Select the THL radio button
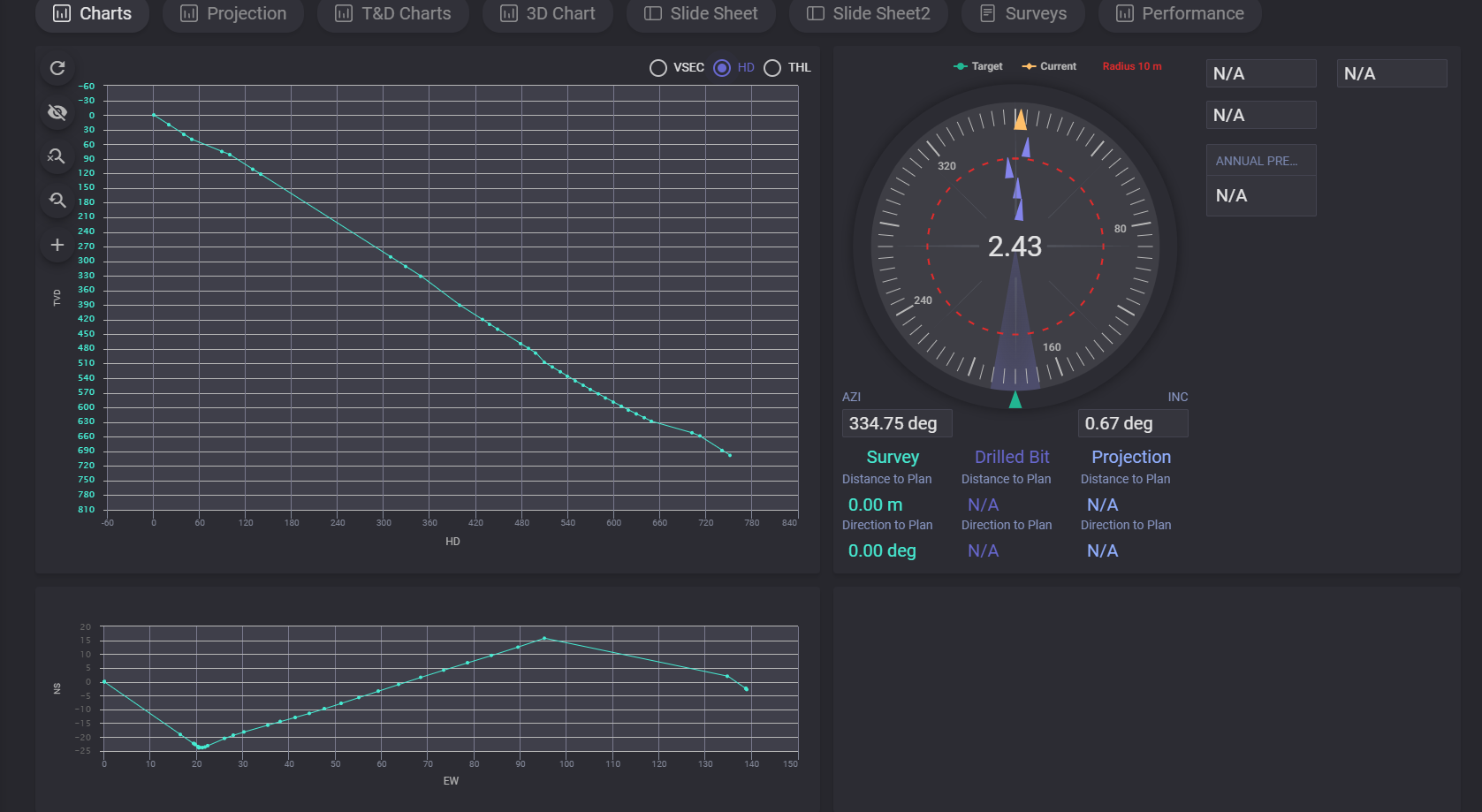This screenshot has width=1482, height=812. click(772, 68)
